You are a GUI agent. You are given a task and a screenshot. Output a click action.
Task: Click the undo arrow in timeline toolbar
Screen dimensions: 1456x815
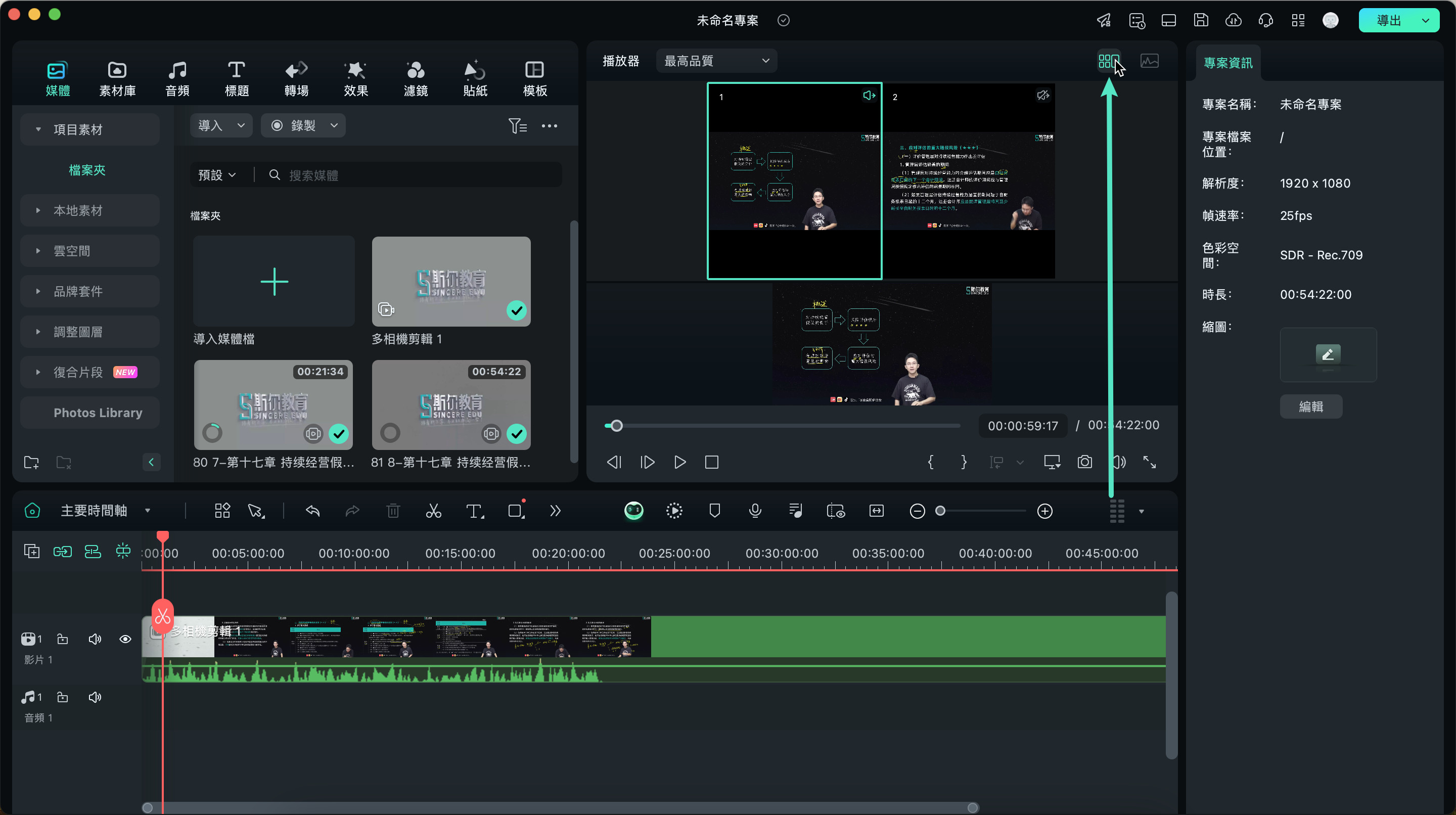(312, 511)
